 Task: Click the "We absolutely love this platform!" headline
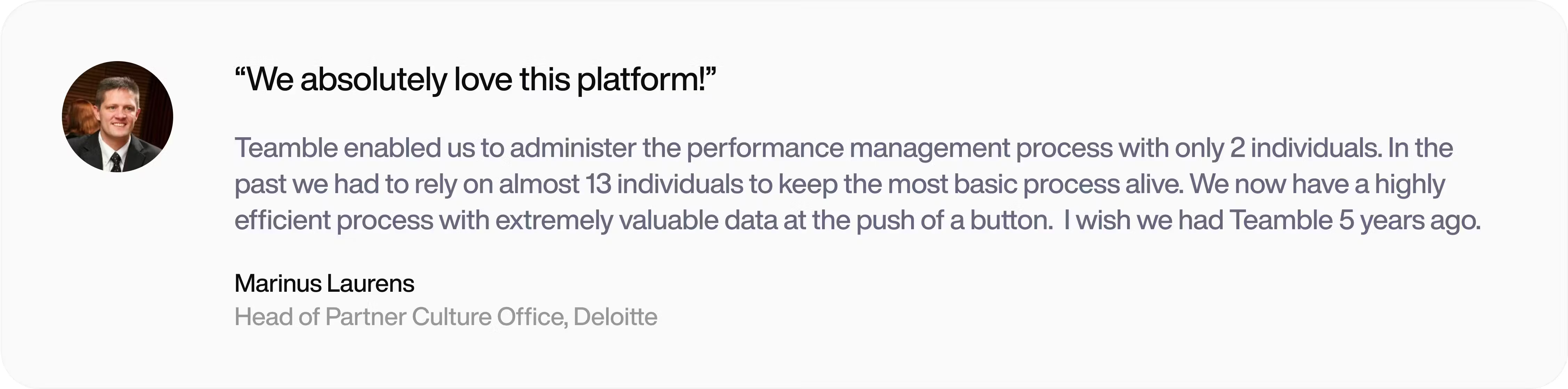[475, 80]
